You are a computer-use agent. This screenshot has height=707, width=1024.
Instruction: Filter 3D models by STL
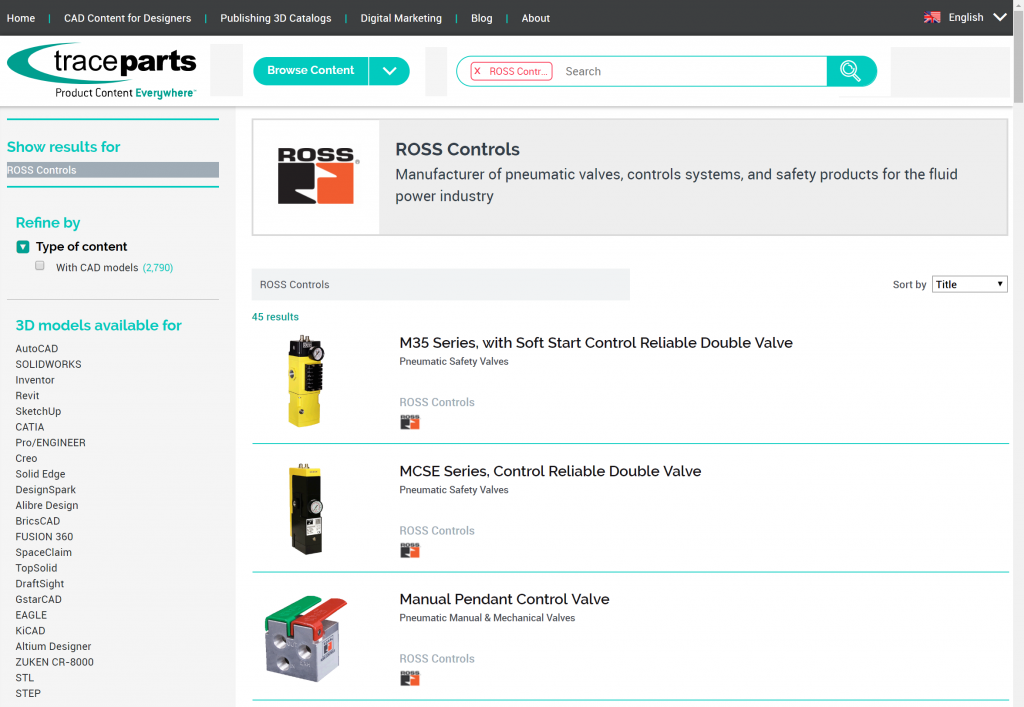(25, 678)
